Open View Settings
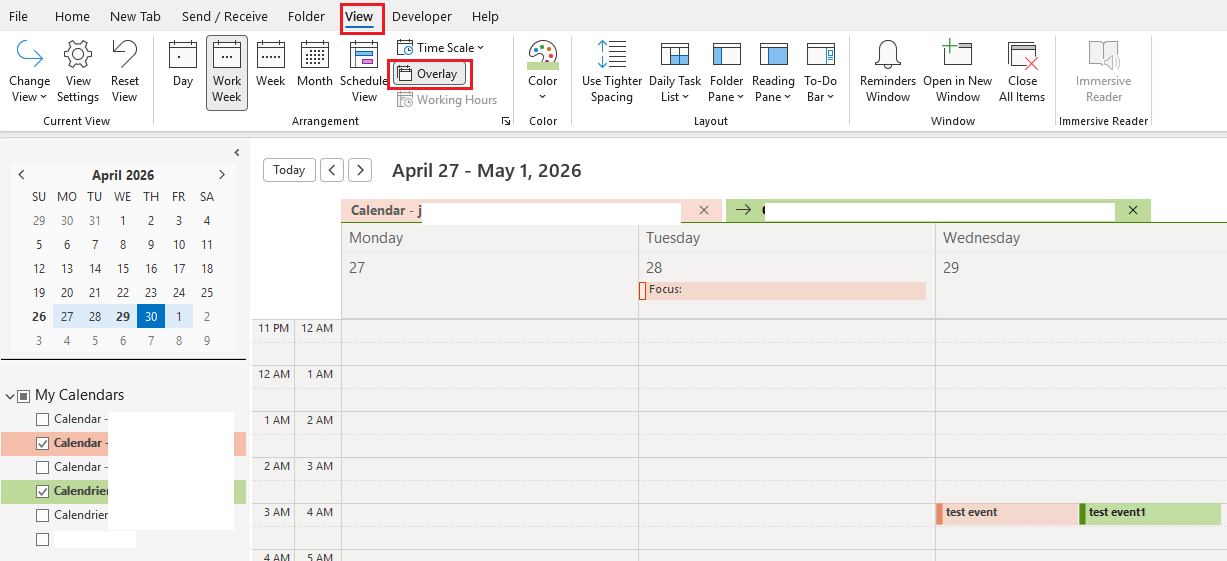Viewport: 1227px width, 561px height. (x=78, y=72)
